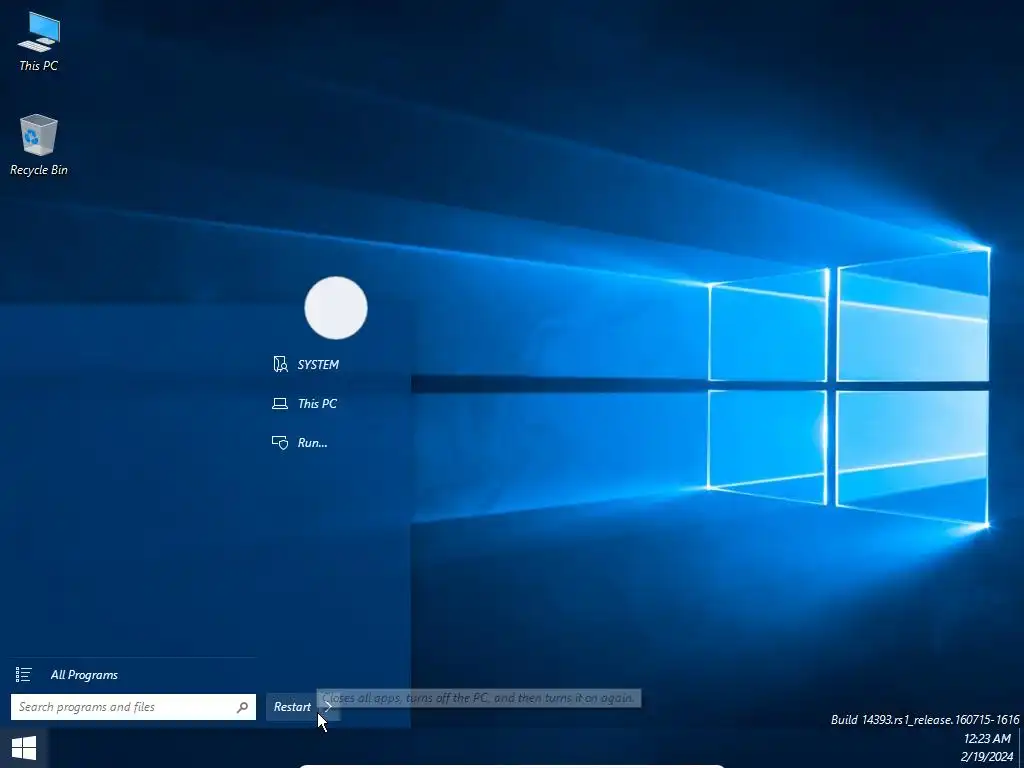Screen dimensions: 1024x768
Task: Click the Windows Start button
Action: pyautogui.click(x=24, y=748)
